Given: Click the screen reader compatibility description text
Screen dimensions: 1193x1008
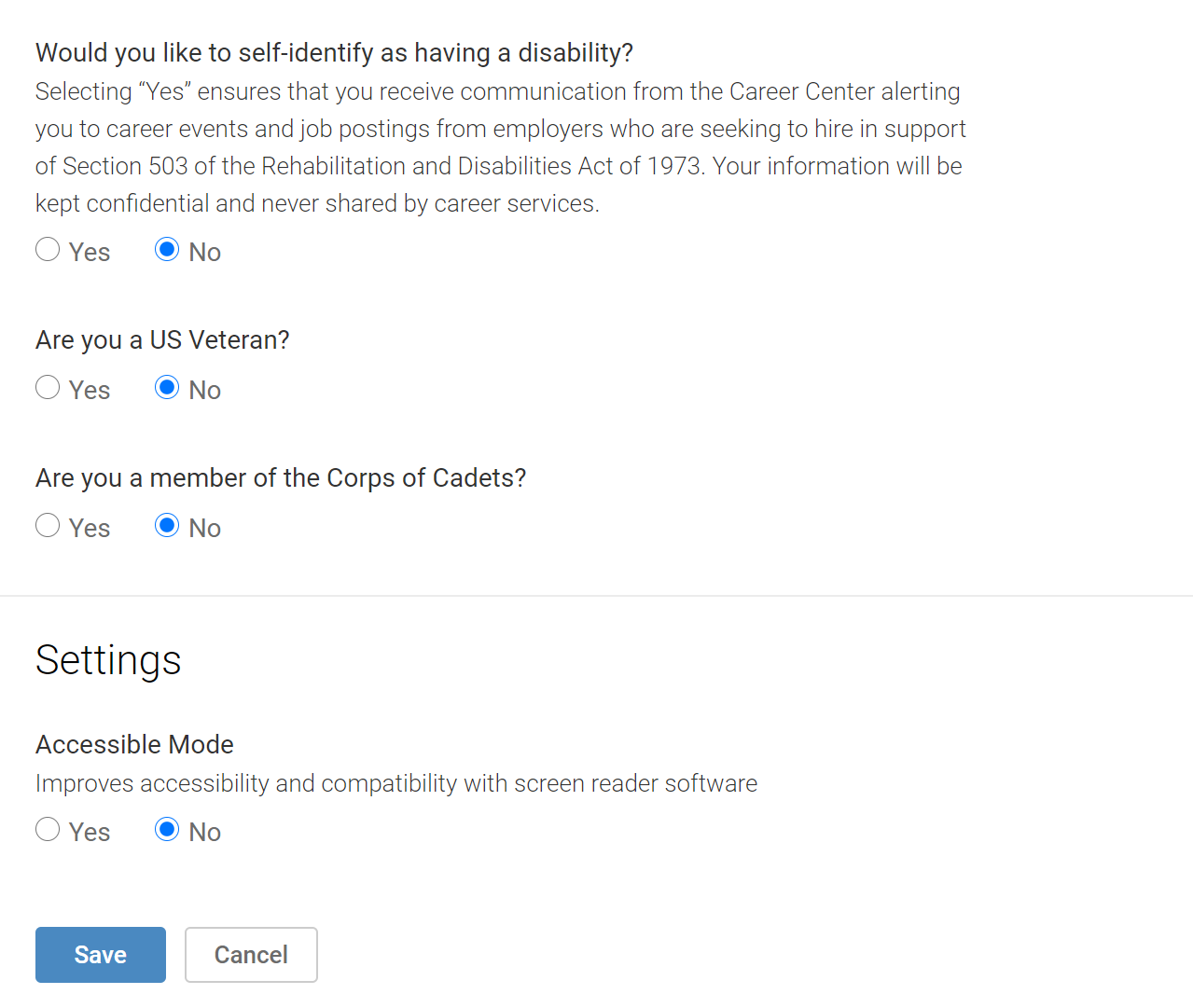Looking at the screenshot, I should [x=396, y=784].
